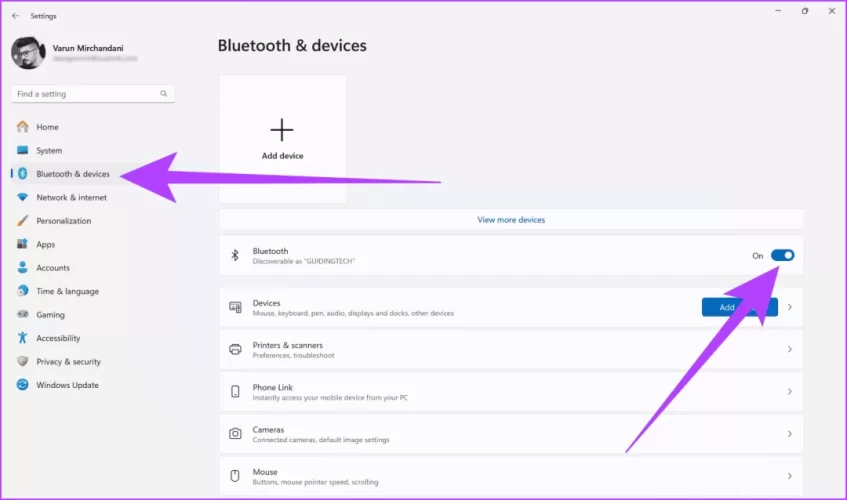The height and width of the screenshot is (500, 847).
Task: Open Printers & scanners via its chevron
Action: [790, 350]
